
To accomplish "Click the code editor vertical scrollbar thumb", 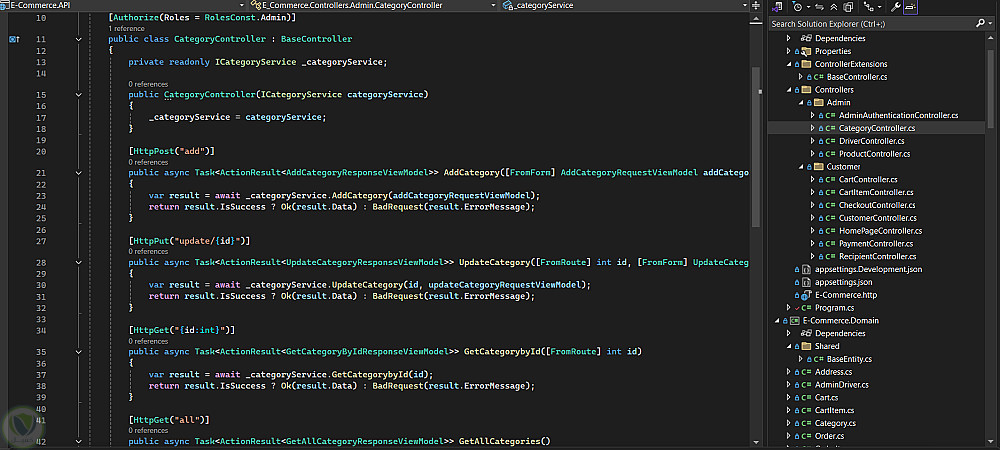I will (756, 147).
